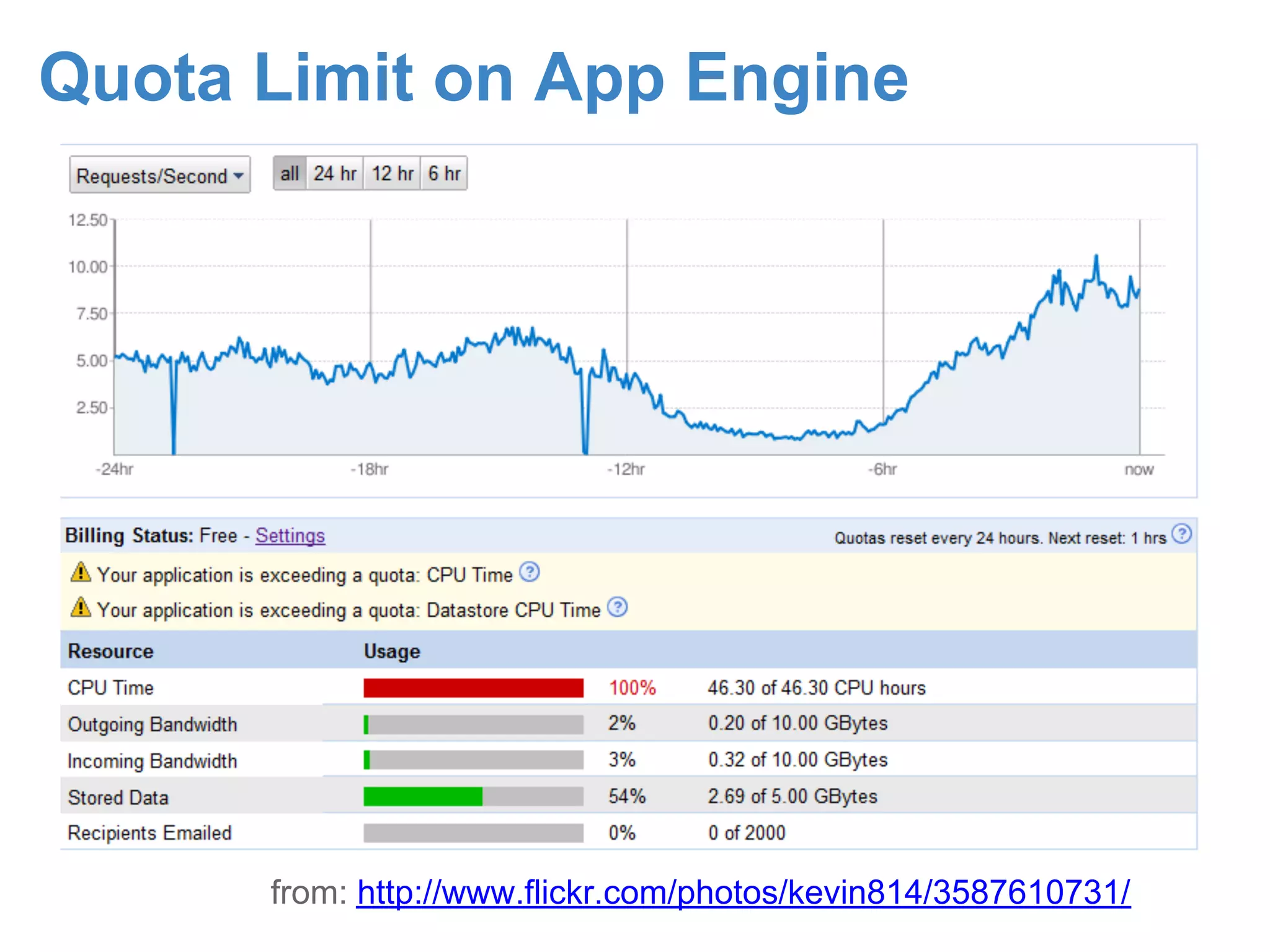Click the -12hr marker on chart axis
This screenshot has width=1270, height=952.
point(626,469)
